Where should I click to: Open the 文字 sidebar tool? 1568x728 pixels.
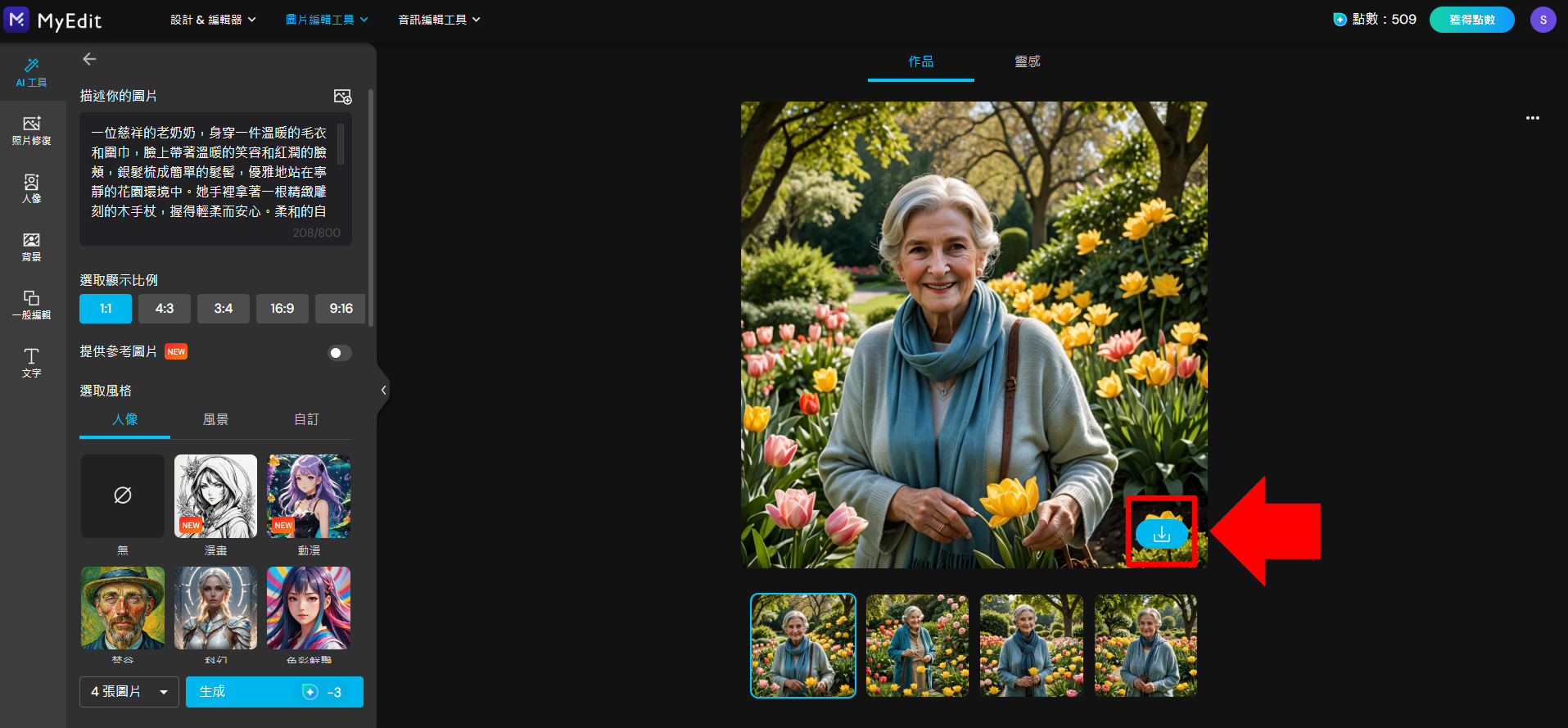pyautogui.click(x=32, y=363)
